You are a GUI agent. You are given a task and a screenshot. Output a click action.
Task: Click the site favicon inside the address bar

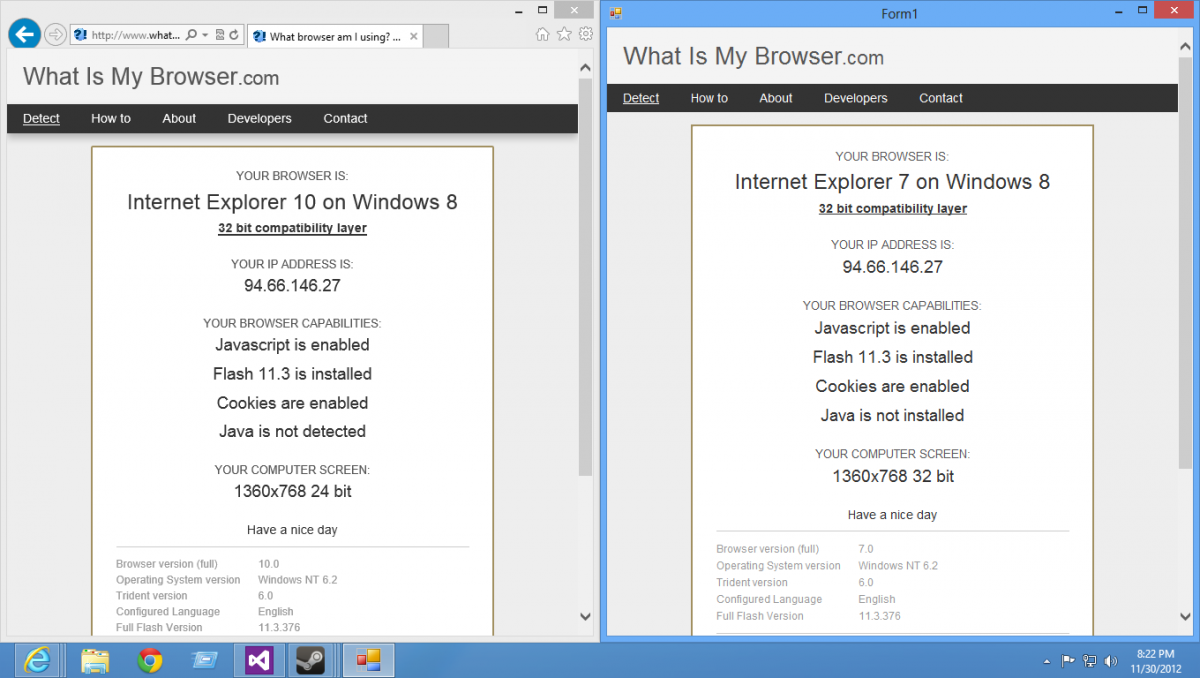80,35
